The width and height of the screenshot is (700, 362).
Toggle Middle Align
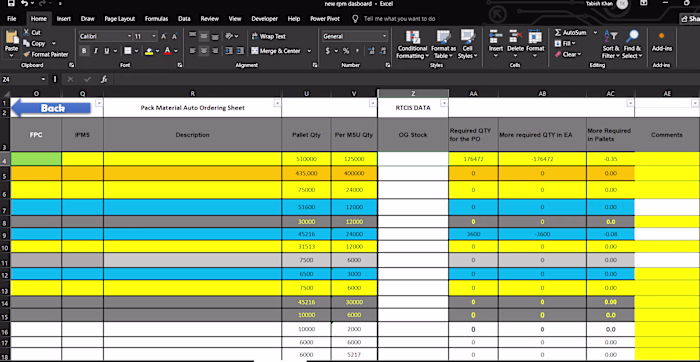coord(204,36)
